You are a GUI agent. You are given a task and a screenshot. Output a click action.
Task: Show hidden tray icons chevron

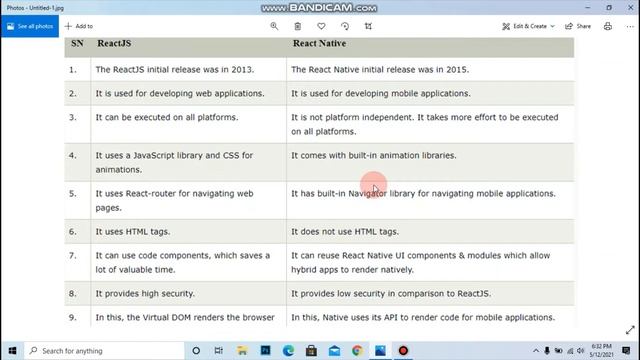pyautogui.click(x=536, y=351)
